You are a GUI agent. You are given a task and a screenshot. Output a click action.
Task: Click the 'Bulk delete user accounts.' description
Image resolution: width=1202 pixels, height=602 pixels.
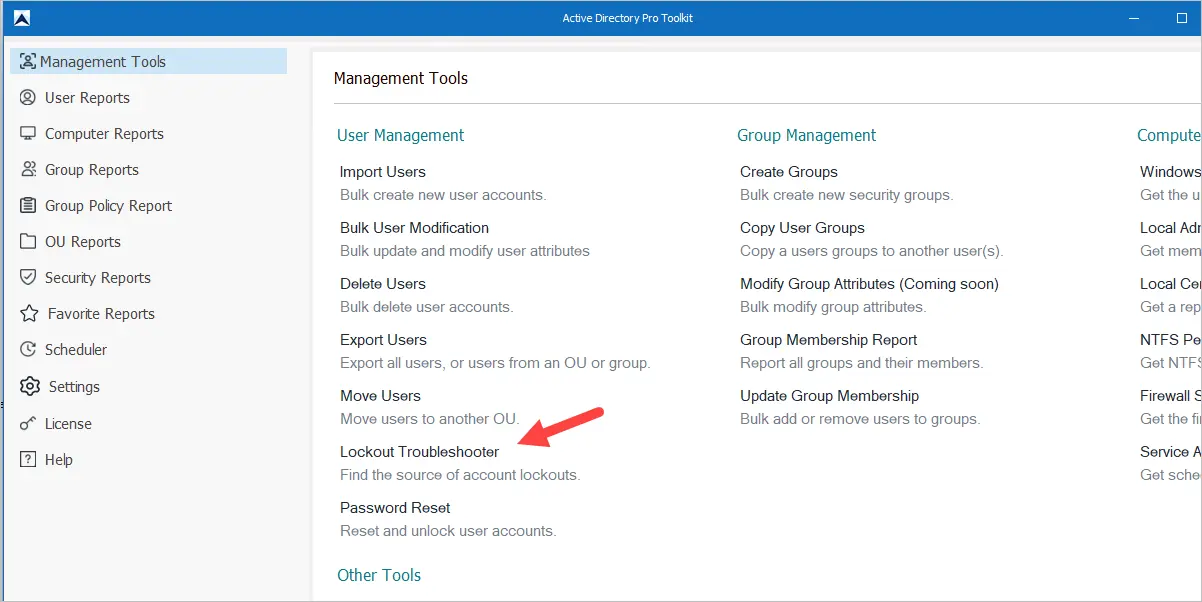(426, 306)
